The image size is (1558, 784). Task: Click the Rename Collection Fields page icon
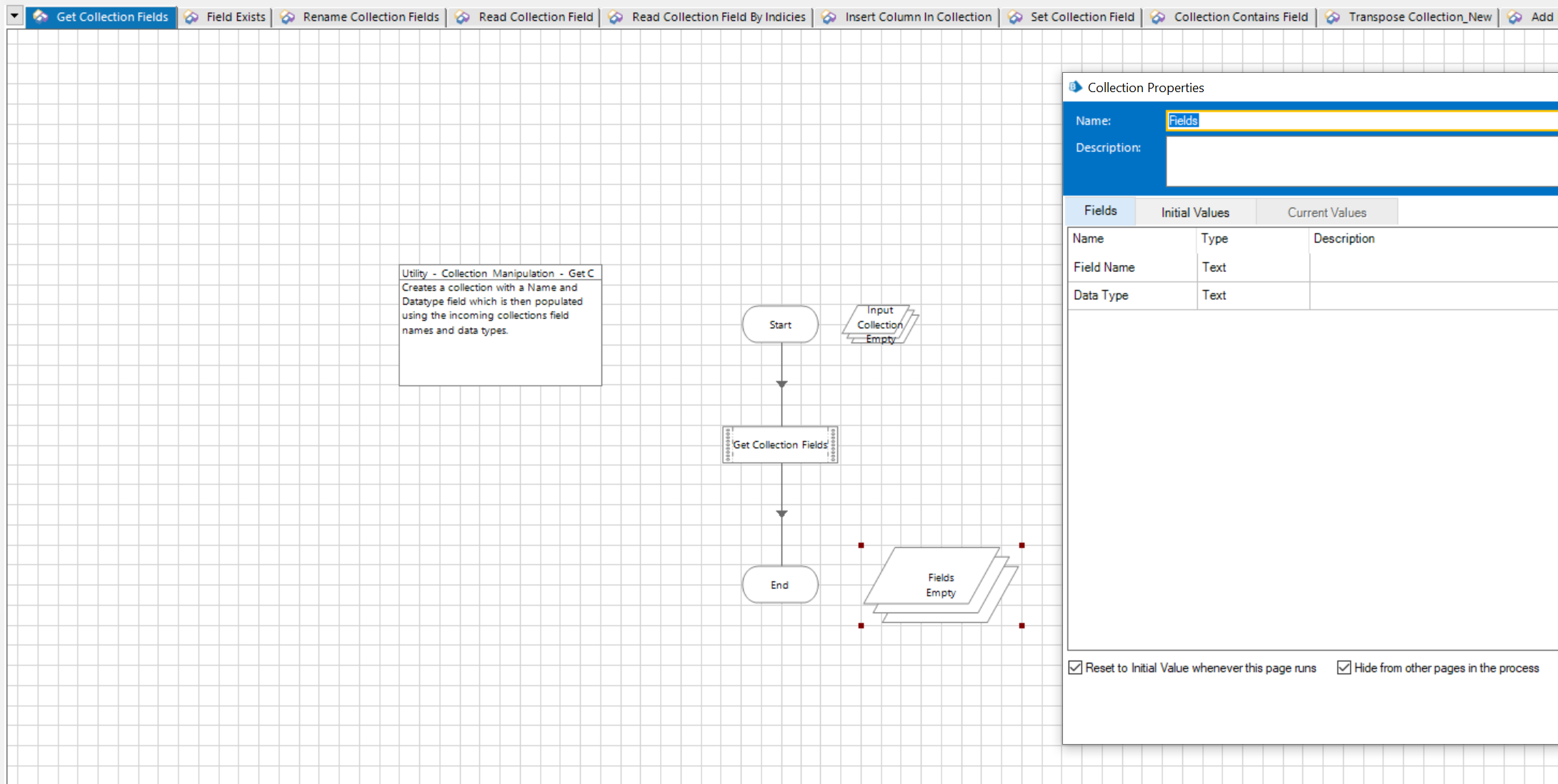click(x=288, y=16)
